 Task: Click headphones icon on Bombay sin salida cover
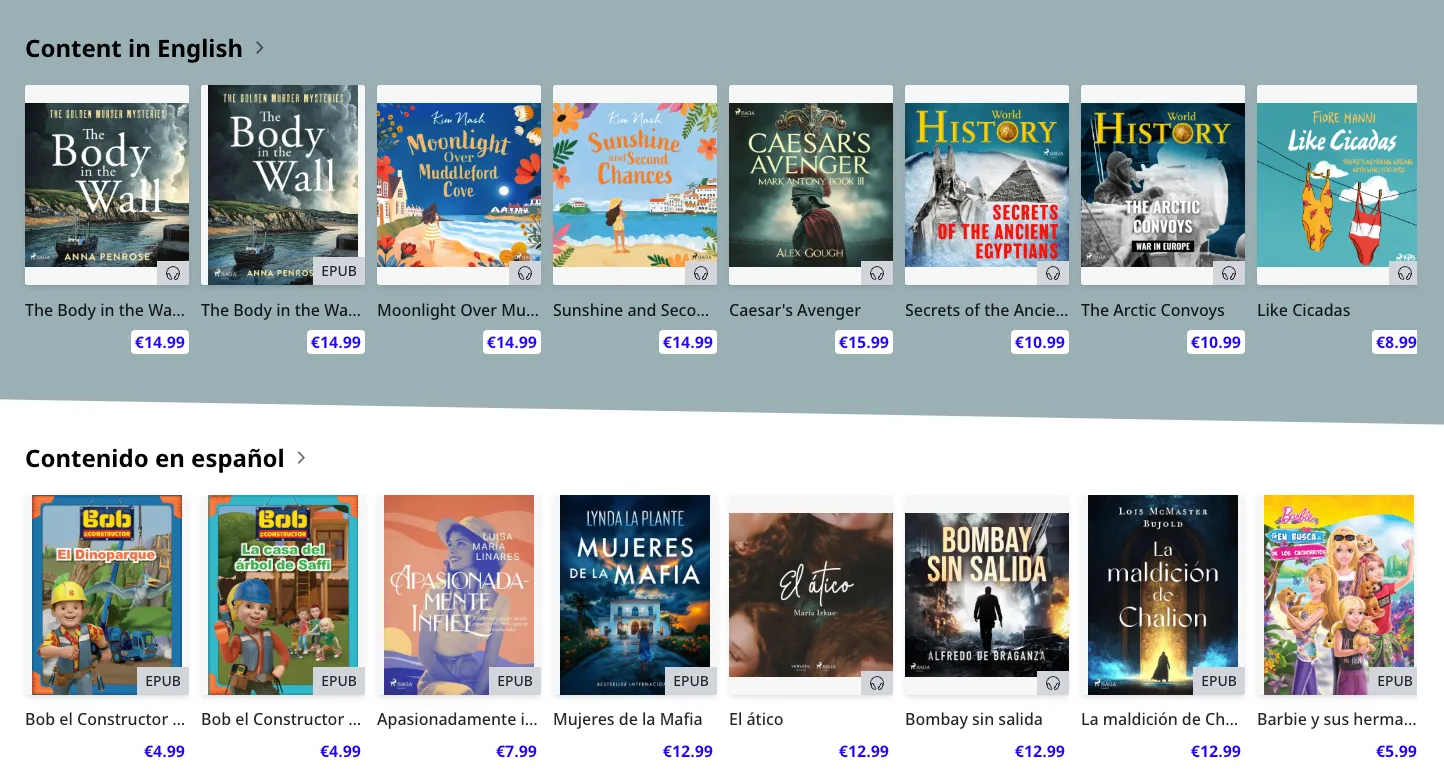pyautogui.click(x=1053, y=683)
